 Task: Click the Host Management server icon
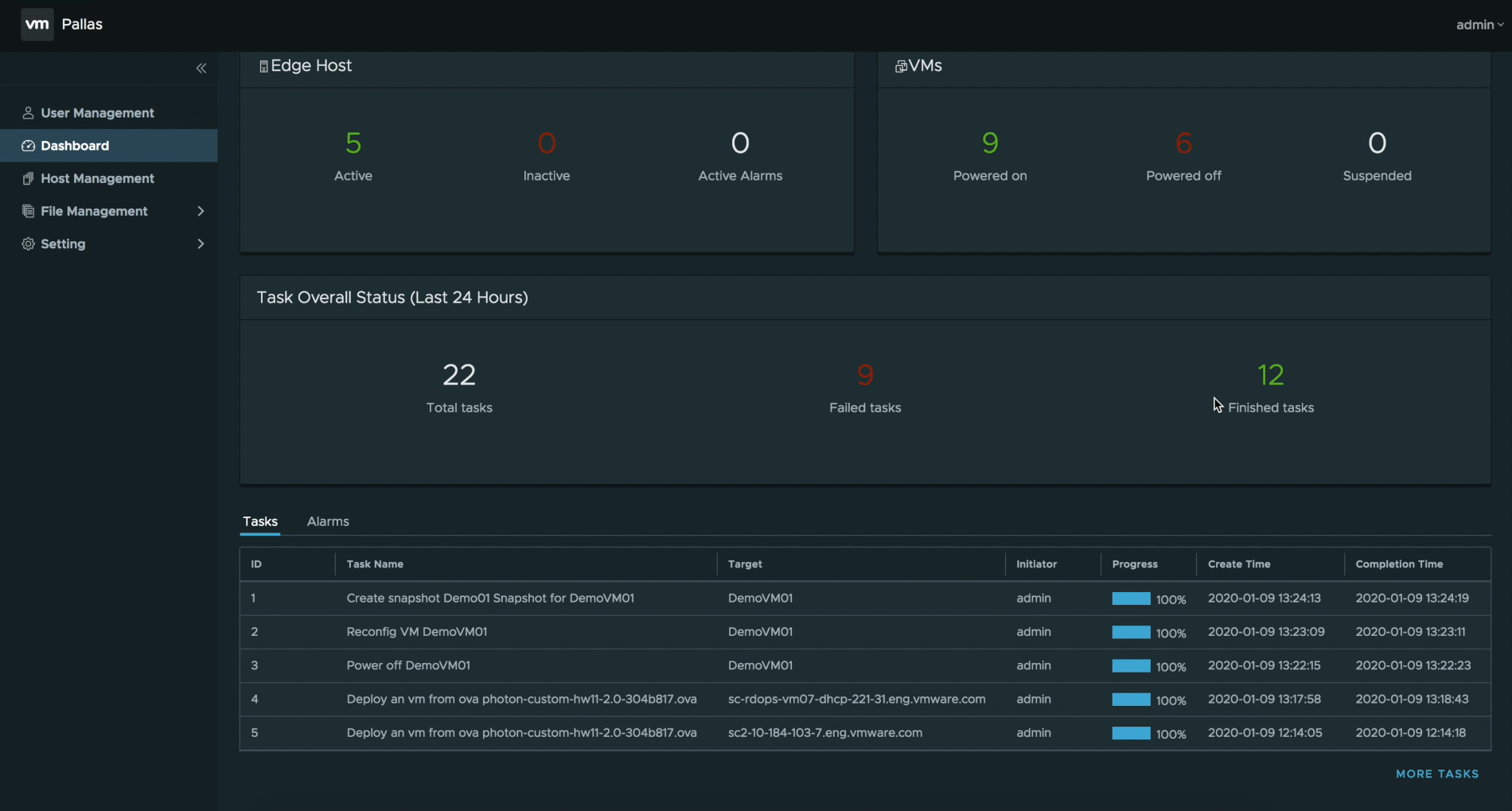click(28, 178)
